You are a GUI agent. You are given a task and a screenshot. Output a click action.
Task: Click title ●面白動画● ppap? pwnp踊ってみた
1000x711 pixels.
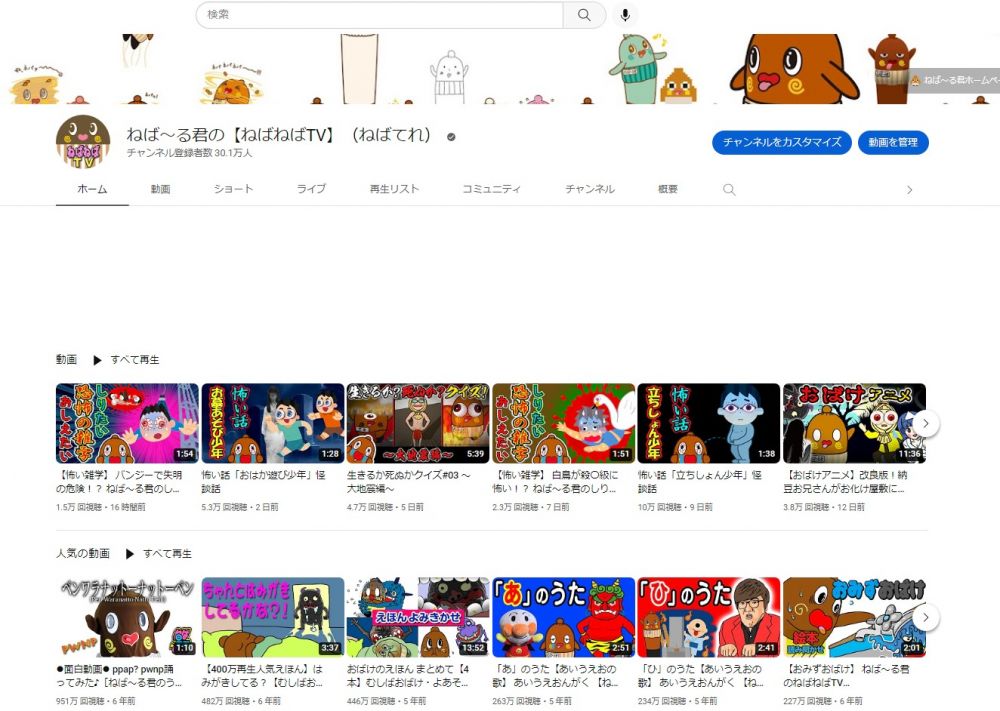119,675
